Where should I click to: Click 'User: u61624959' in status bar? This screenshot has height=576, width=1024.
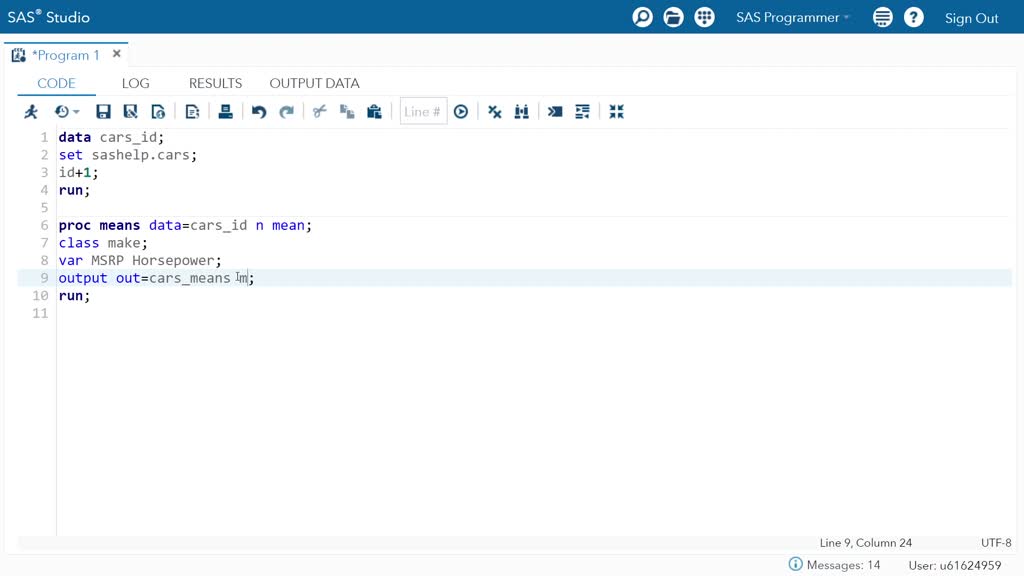coord(954,566)
